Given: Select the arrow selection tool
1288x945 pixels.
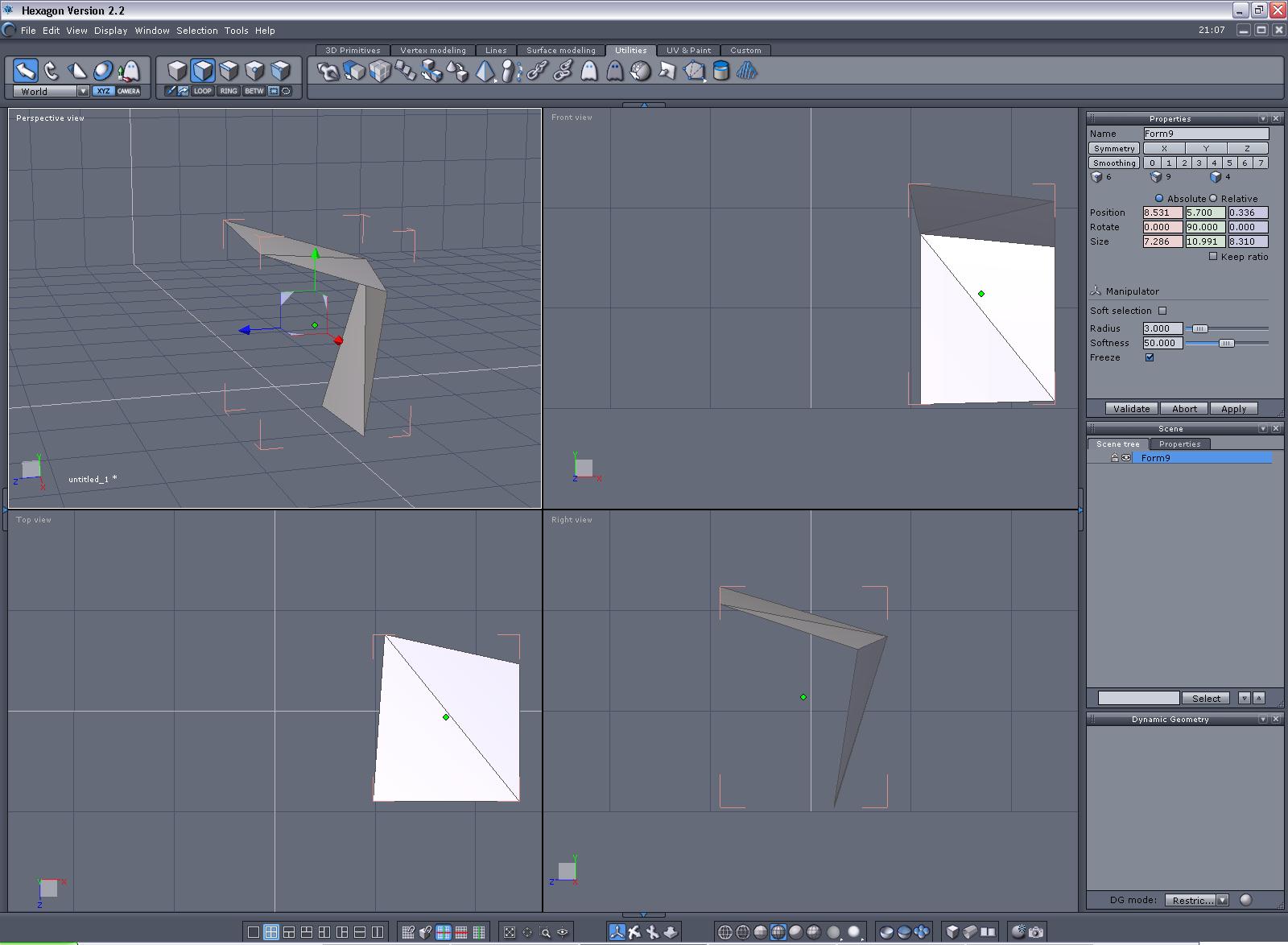Looking at the screenshot, I should [25, 71].
